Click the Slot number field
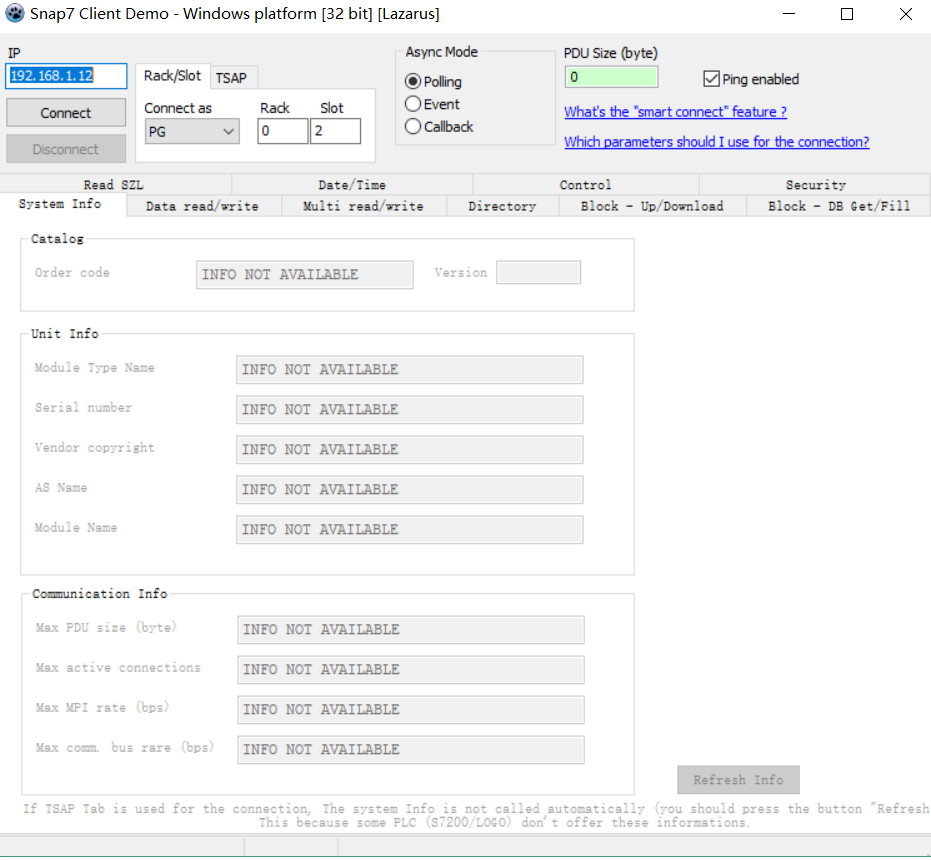The width and height of the screenshot is (931, 860). [335, 131]
